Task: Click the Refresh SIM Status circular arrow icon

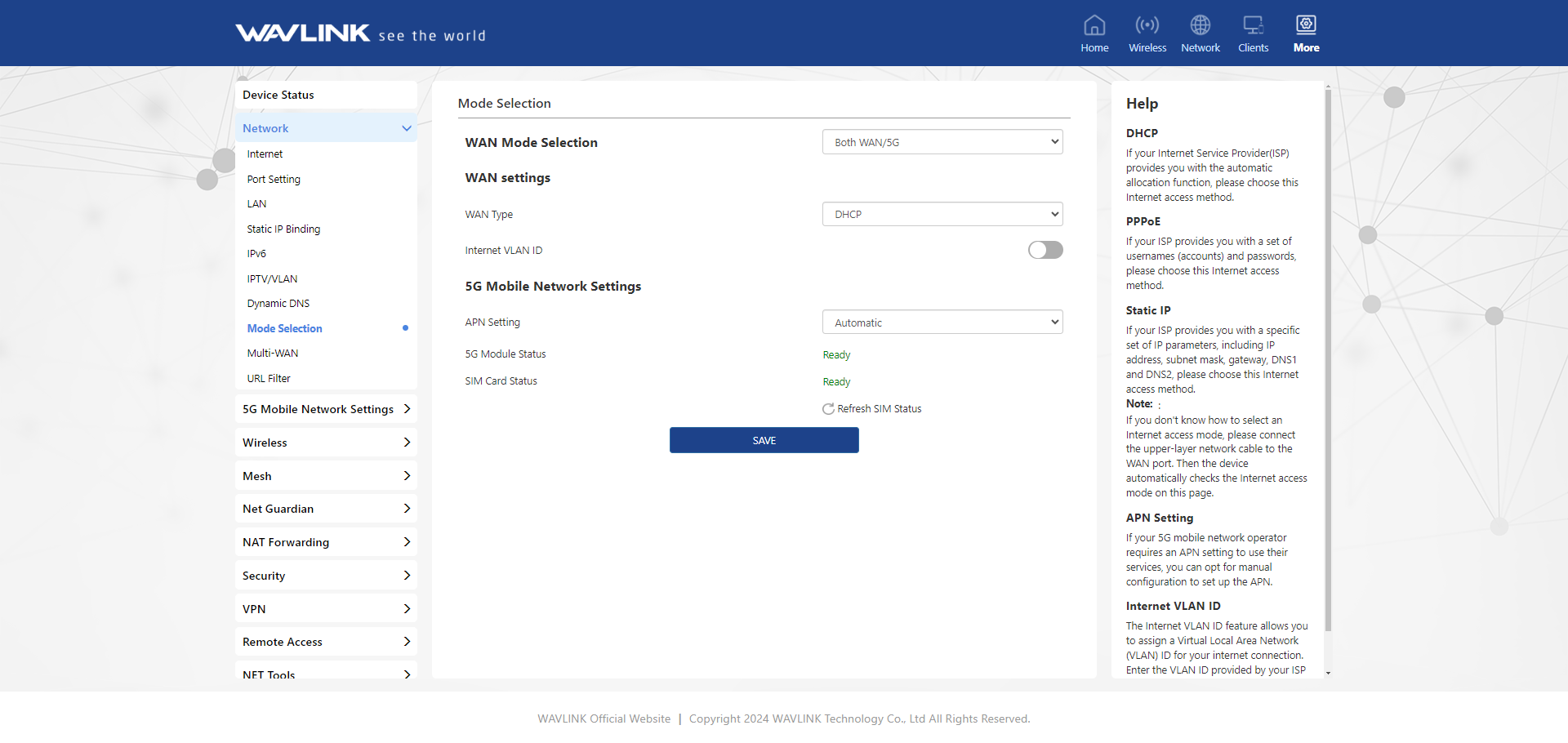Action: coord(828,409)
